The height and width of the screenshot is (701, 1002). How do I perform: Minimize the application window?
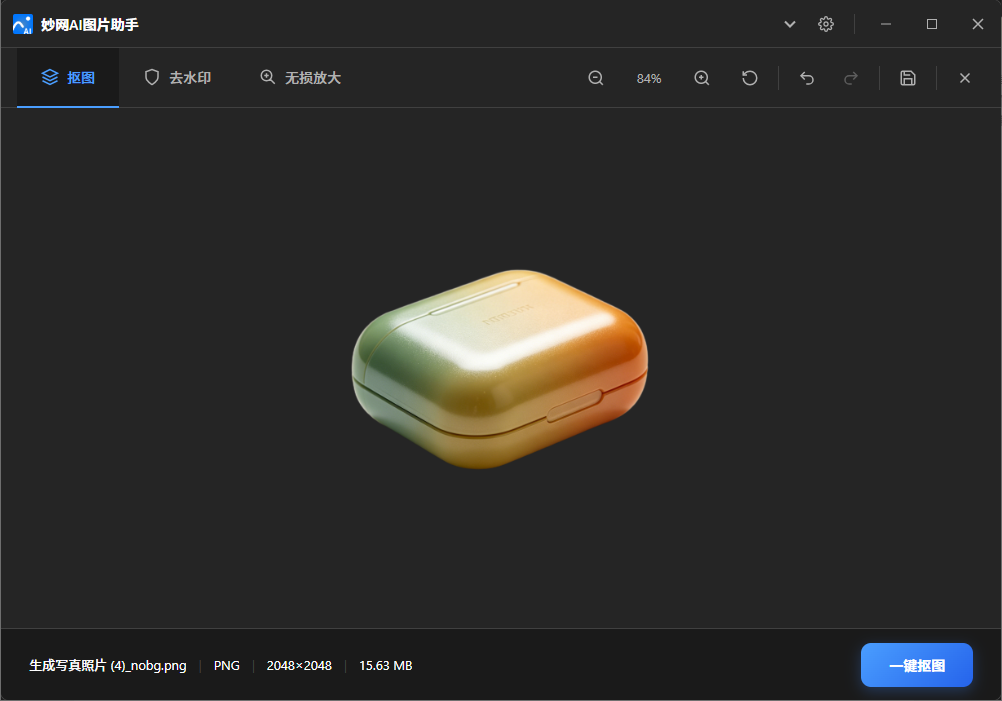[886, 24]
